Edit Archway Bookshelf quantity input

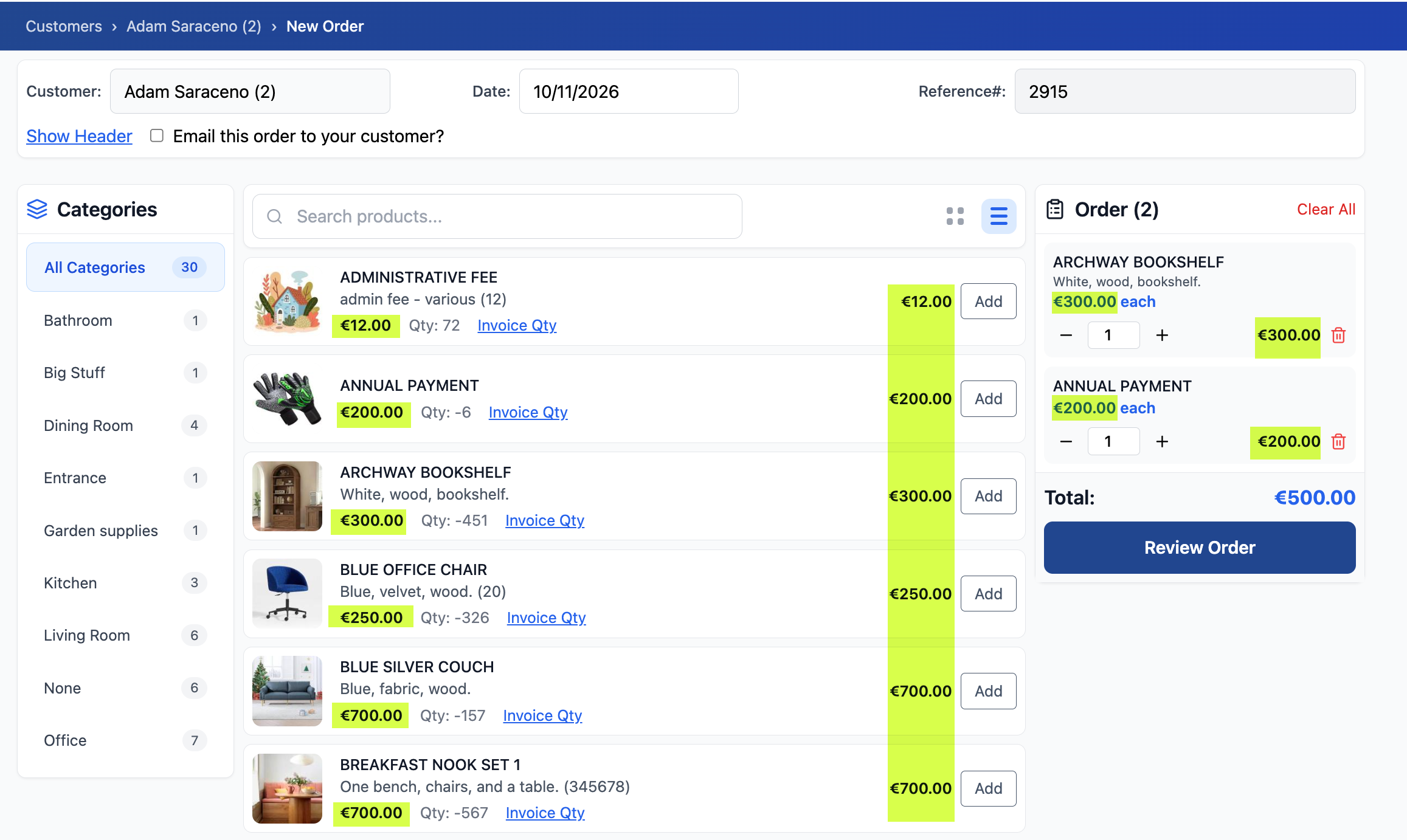(x=1113, y=335)
